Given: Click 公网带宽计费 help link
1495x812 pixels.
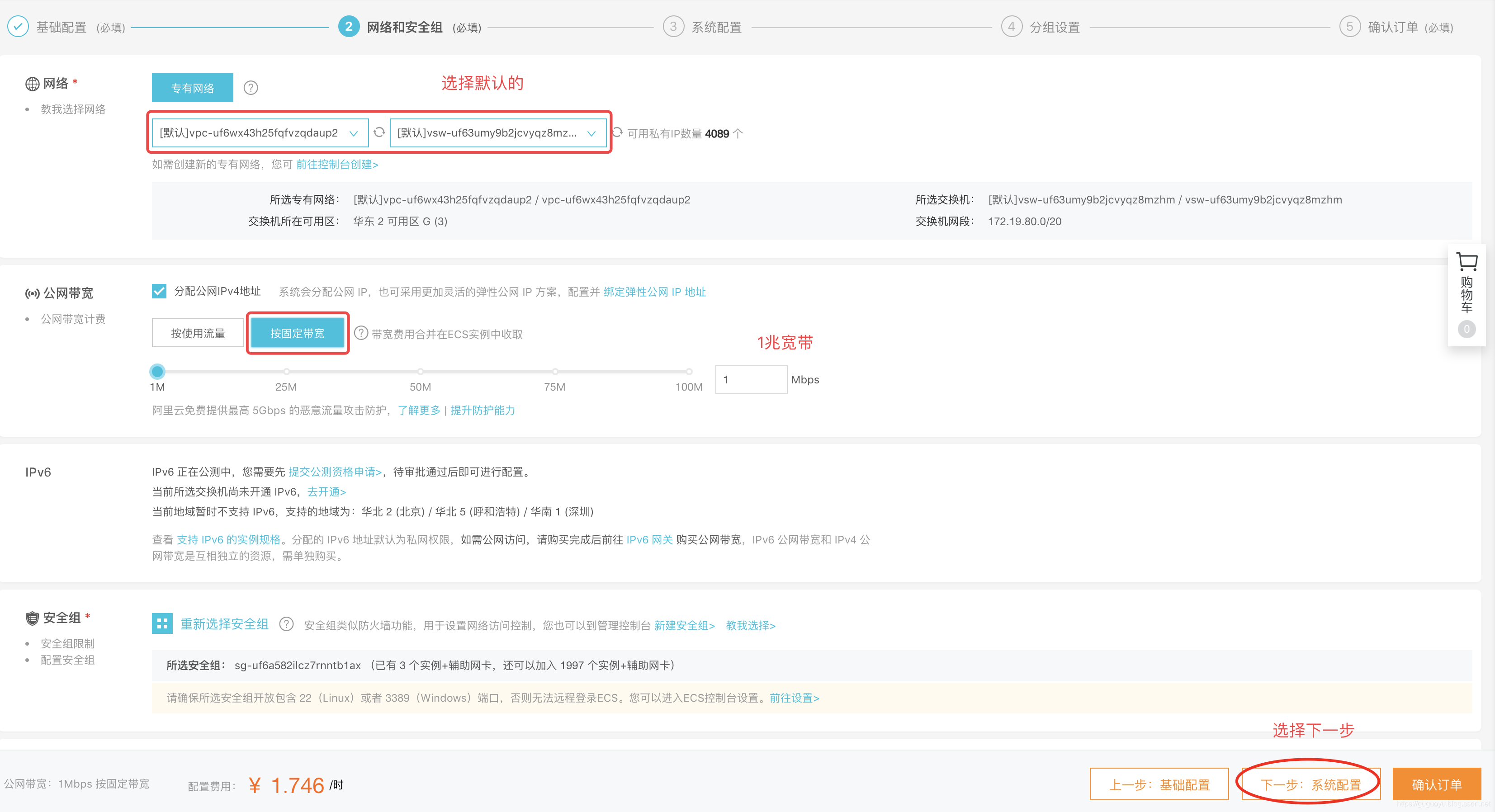Looking at the screenshot, I should 73,319.
